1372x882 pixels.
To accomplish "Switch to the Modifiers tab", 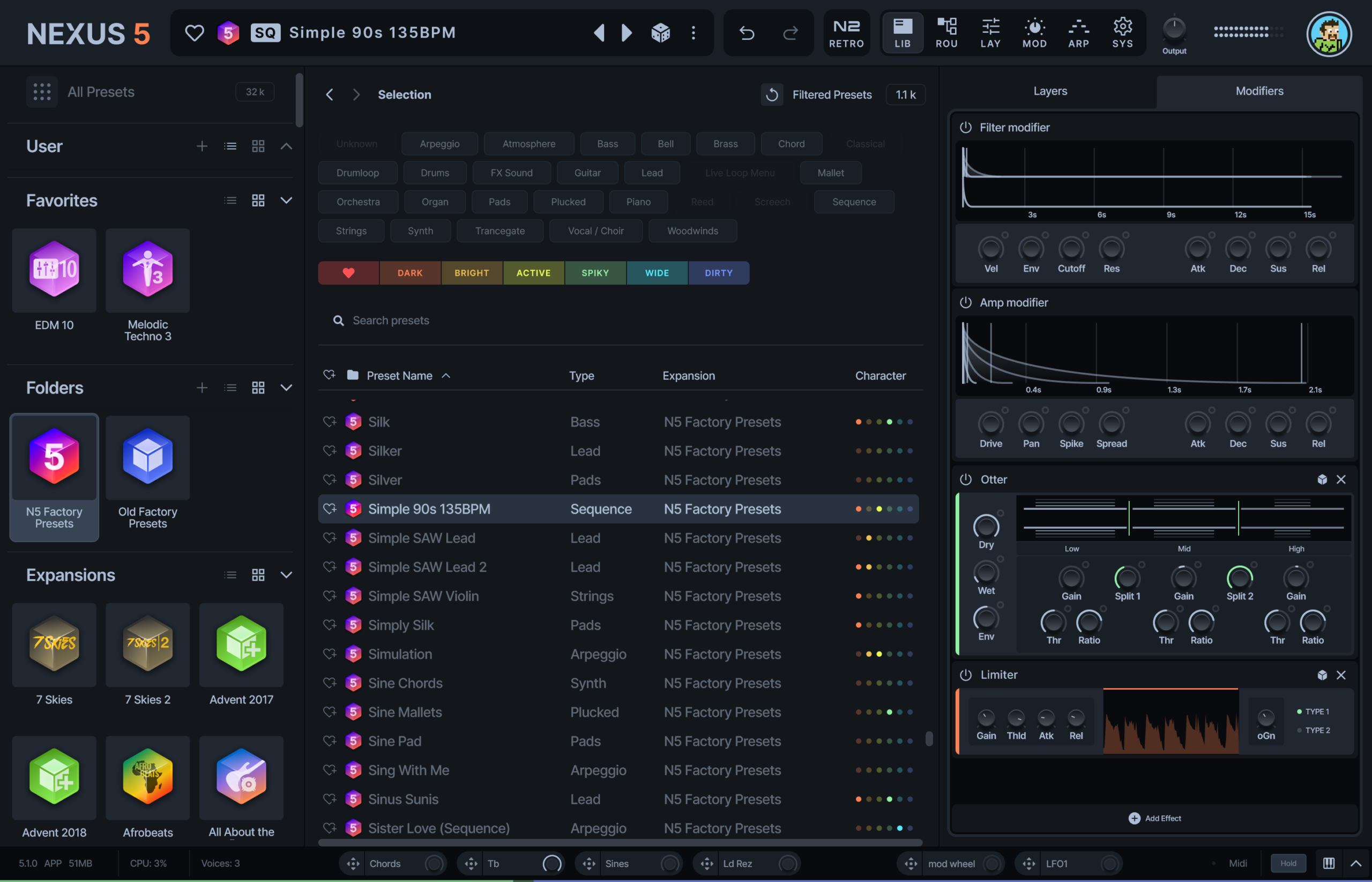I will (x=1259, y=91).
